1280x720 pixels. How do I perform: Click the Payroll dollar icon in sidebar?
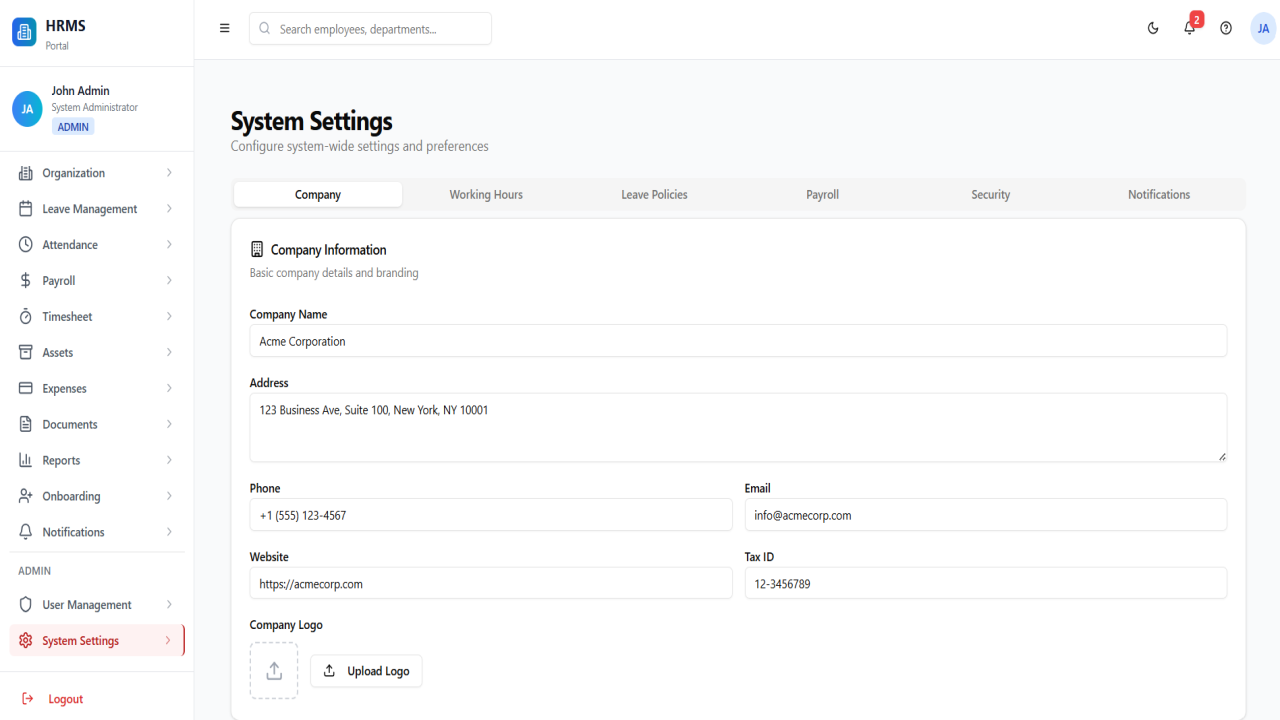coord(26,281)
